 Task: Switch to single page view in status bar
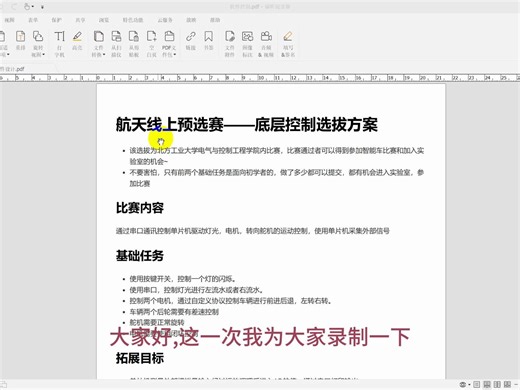tap(476, 384)
